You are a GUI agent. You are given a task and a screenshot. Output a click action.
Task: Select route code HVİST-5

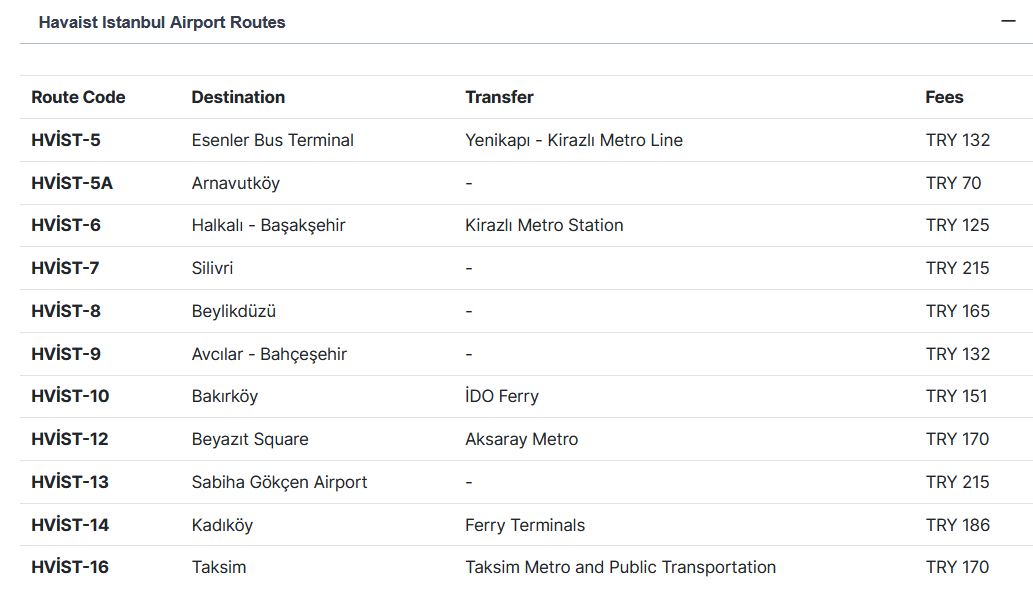(66, 140)
